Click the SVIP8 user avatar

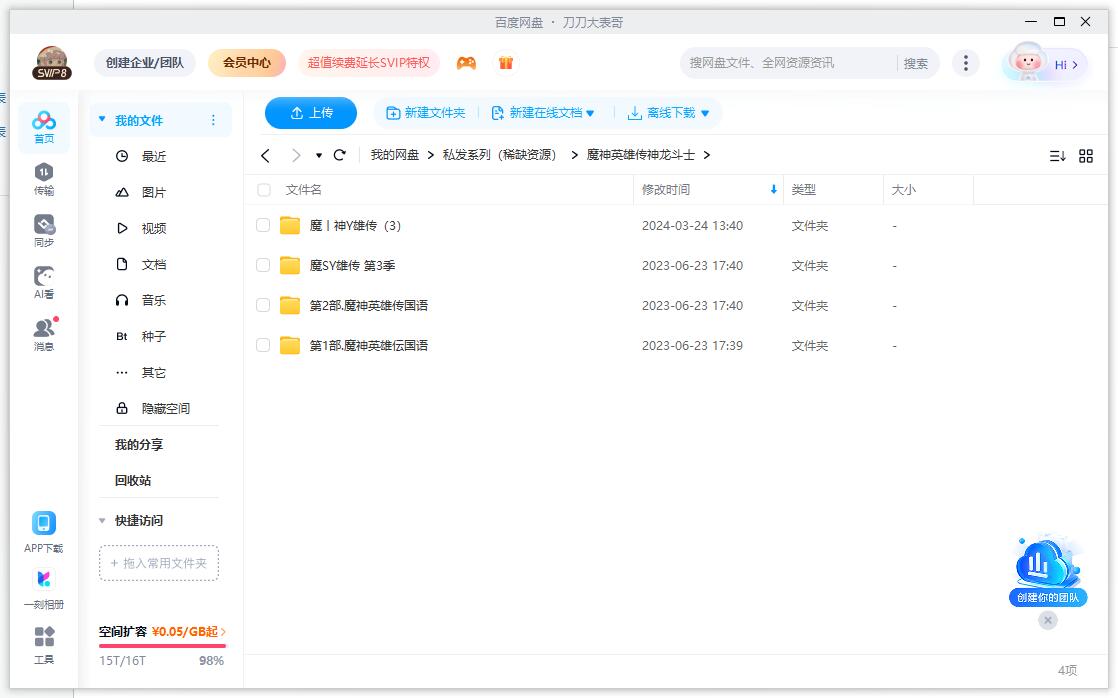(51, 63)
